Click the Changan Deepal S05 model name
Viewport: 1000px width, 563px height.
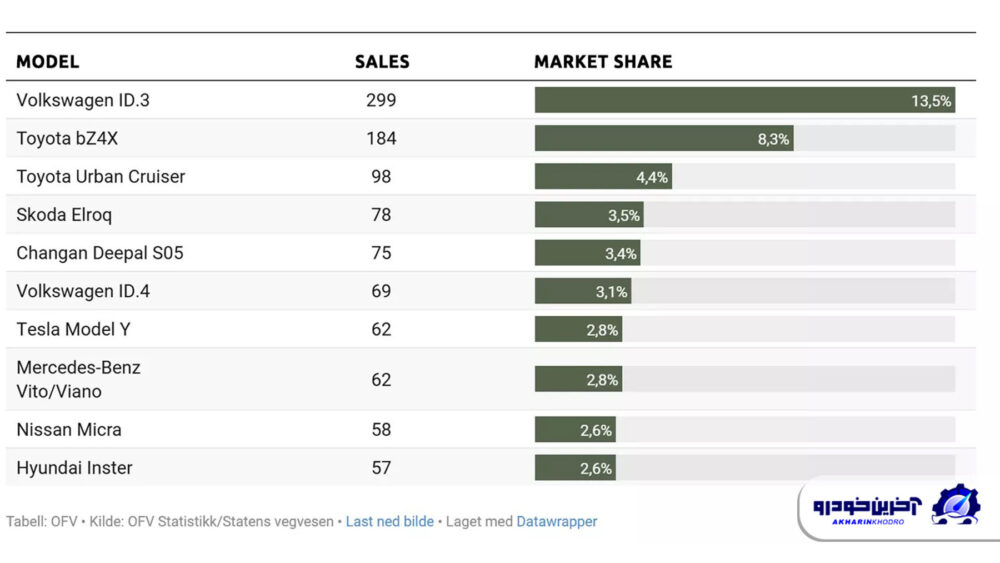[x=100, y=253]
